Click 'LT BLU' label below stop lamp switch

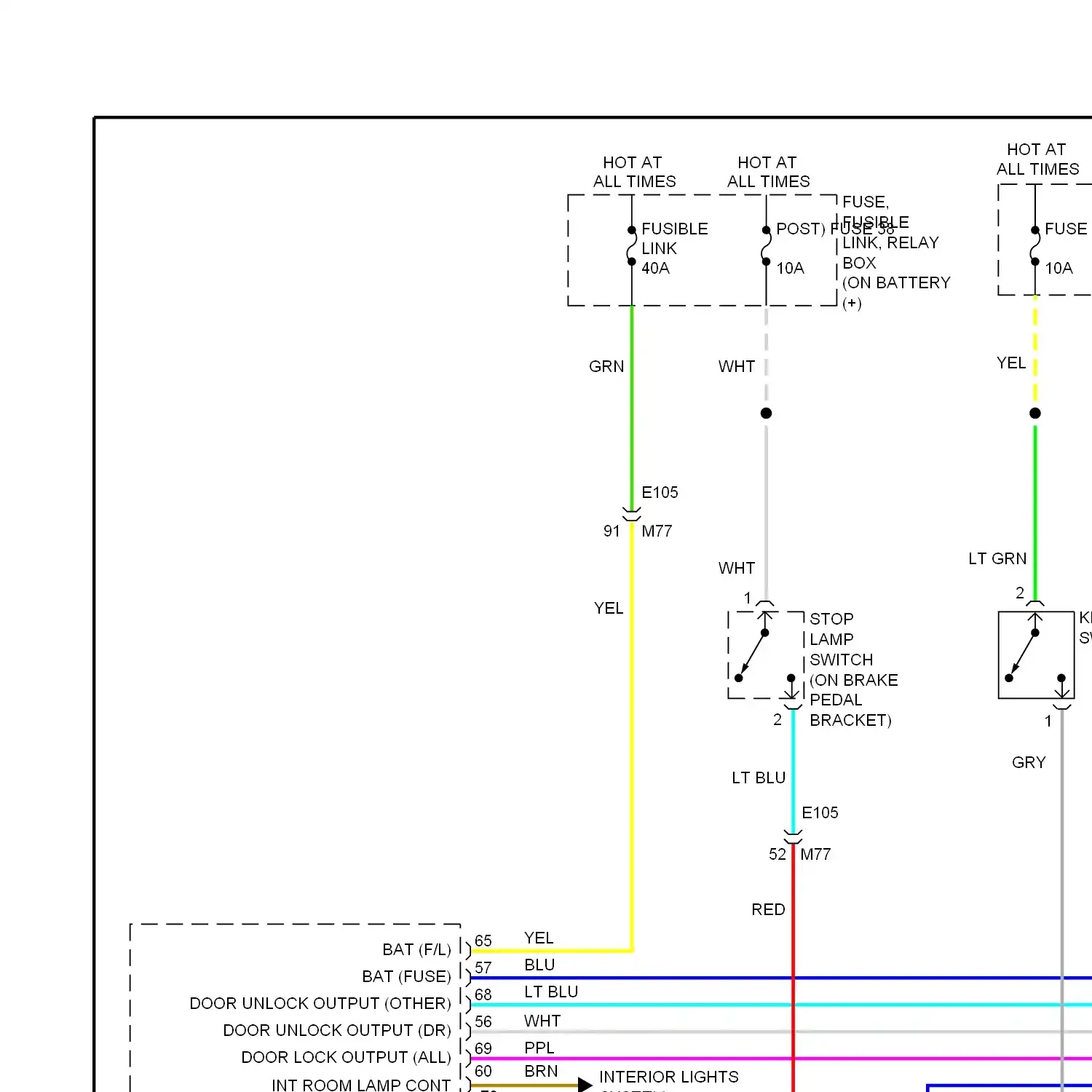point(759,778)
